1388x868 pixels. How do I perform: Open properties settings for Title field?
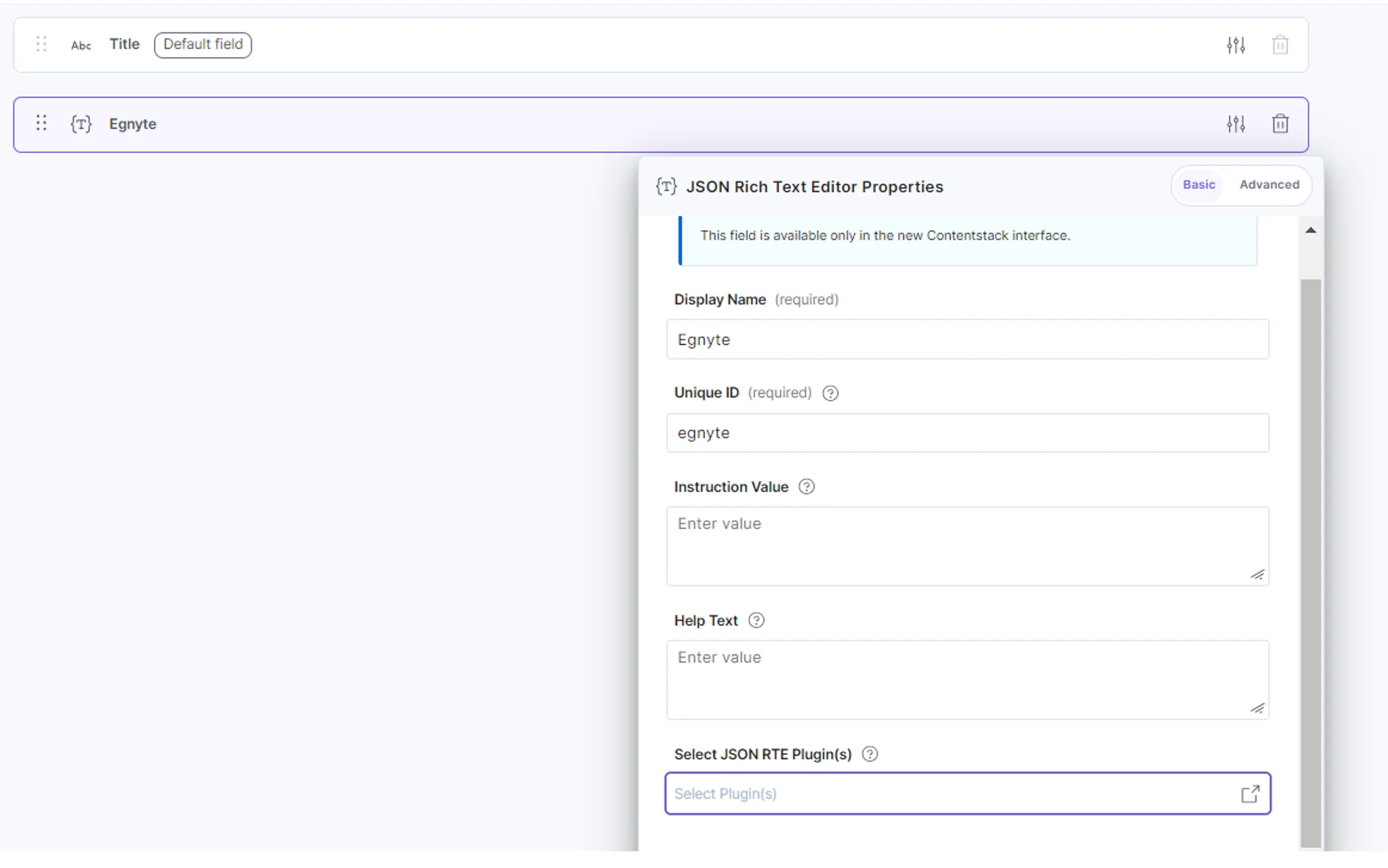point(1236,45)
